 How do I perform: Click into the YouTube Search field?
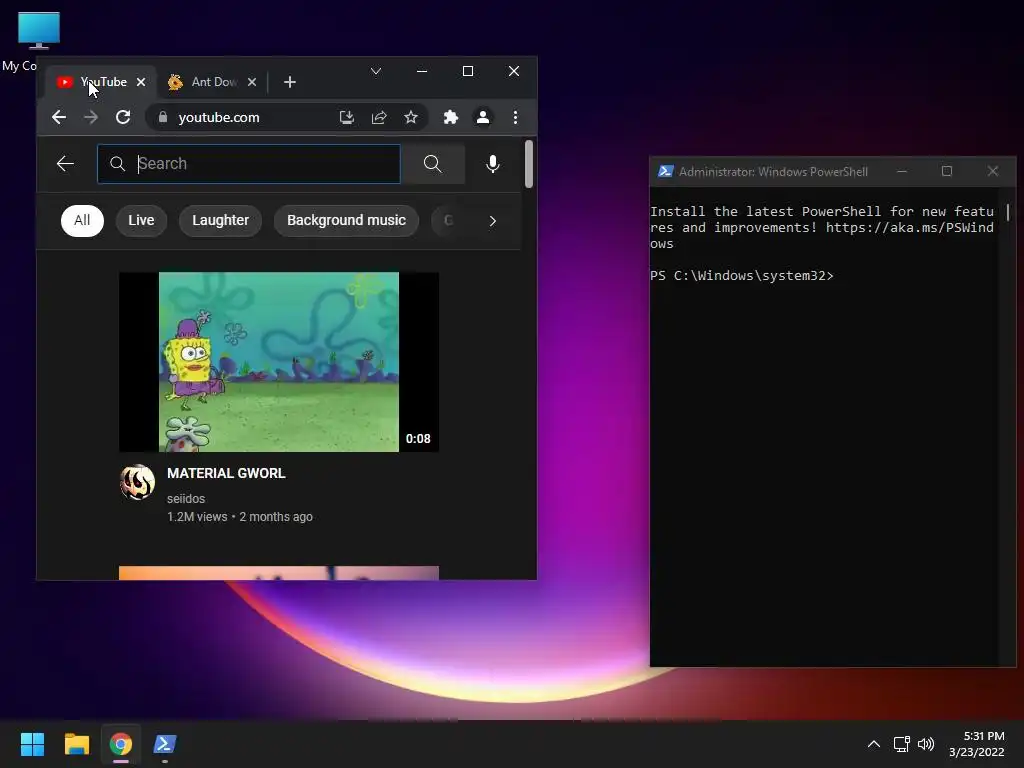pyautogui.click(x=249, y=164)
